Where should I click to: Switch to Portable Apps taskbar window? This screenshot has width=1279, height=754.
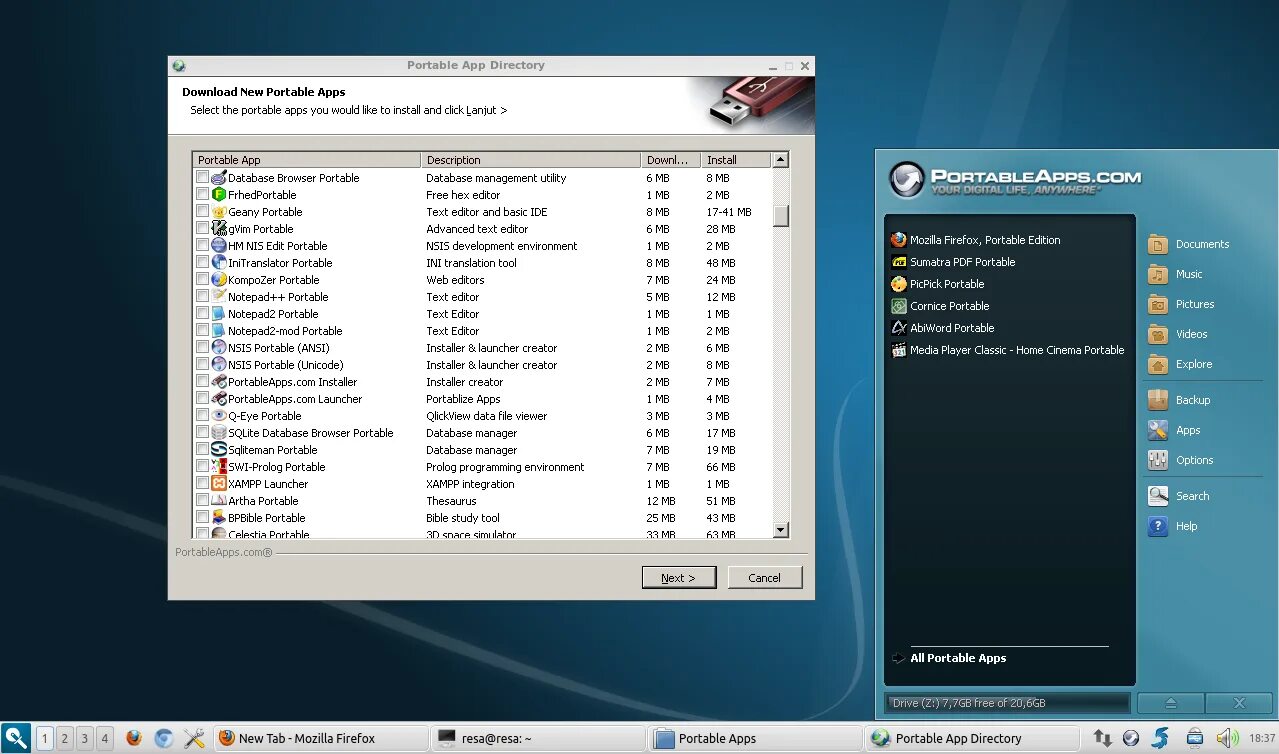(755, 739)
